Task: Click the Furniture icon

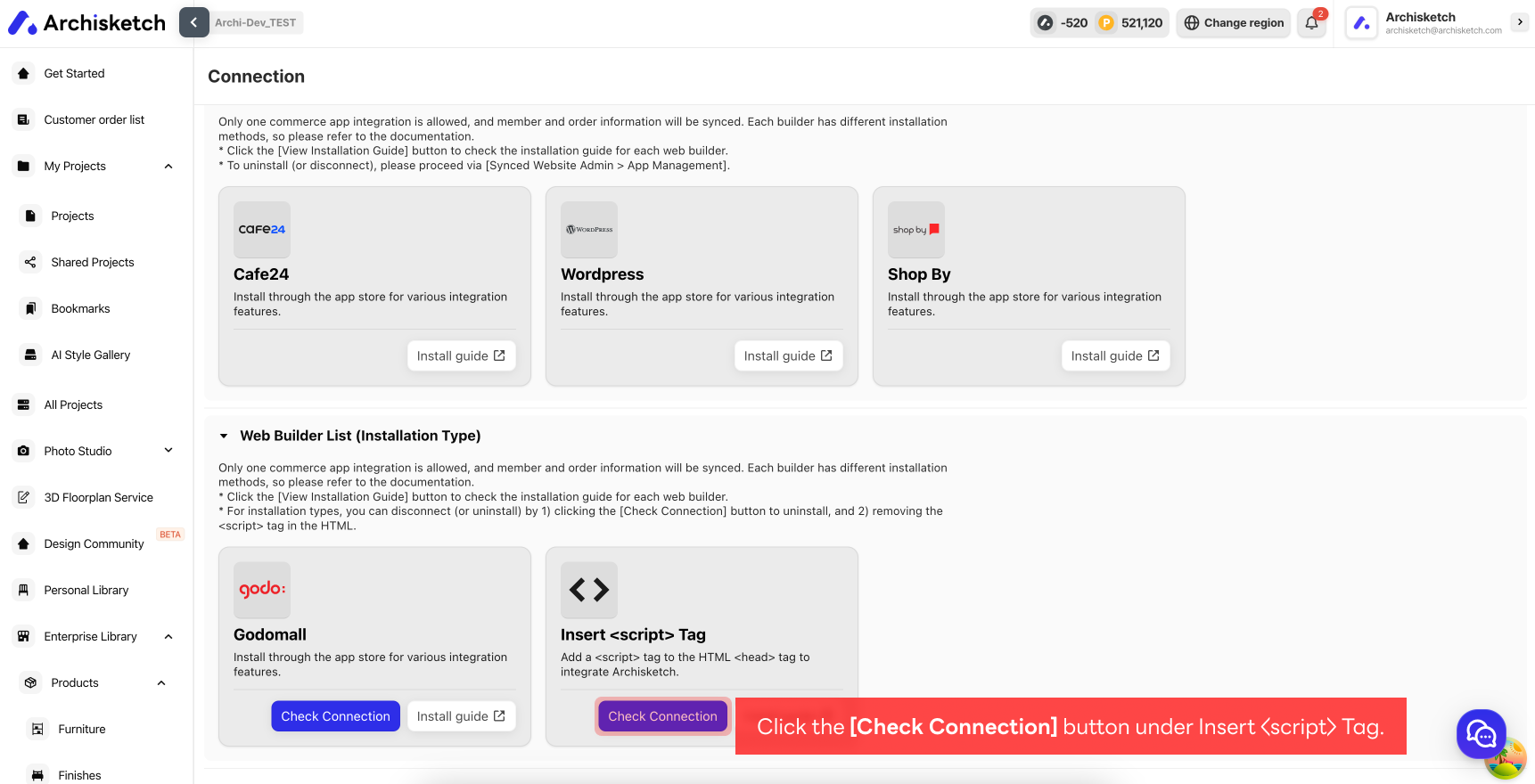Action: [37, 729]
